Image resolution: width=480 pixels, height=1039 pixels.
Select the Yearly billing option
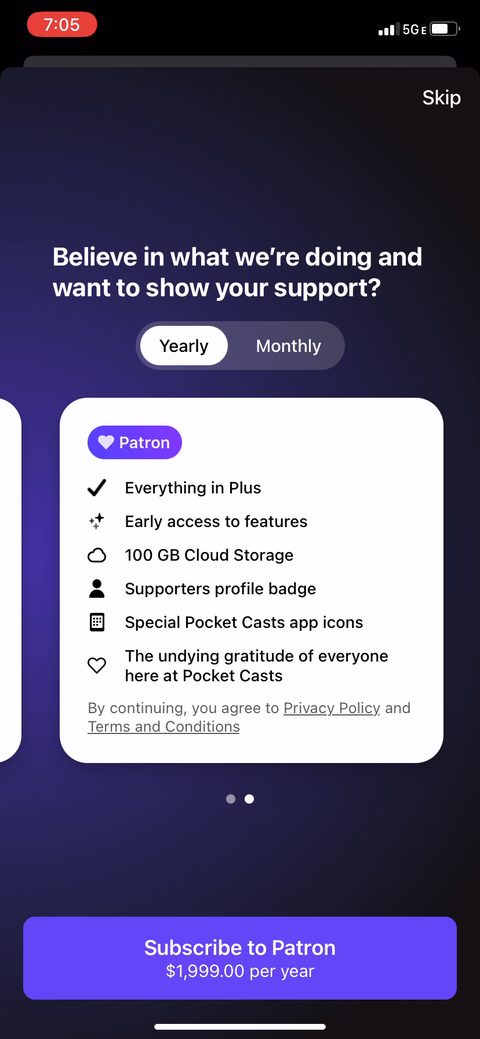coord(184,346)
